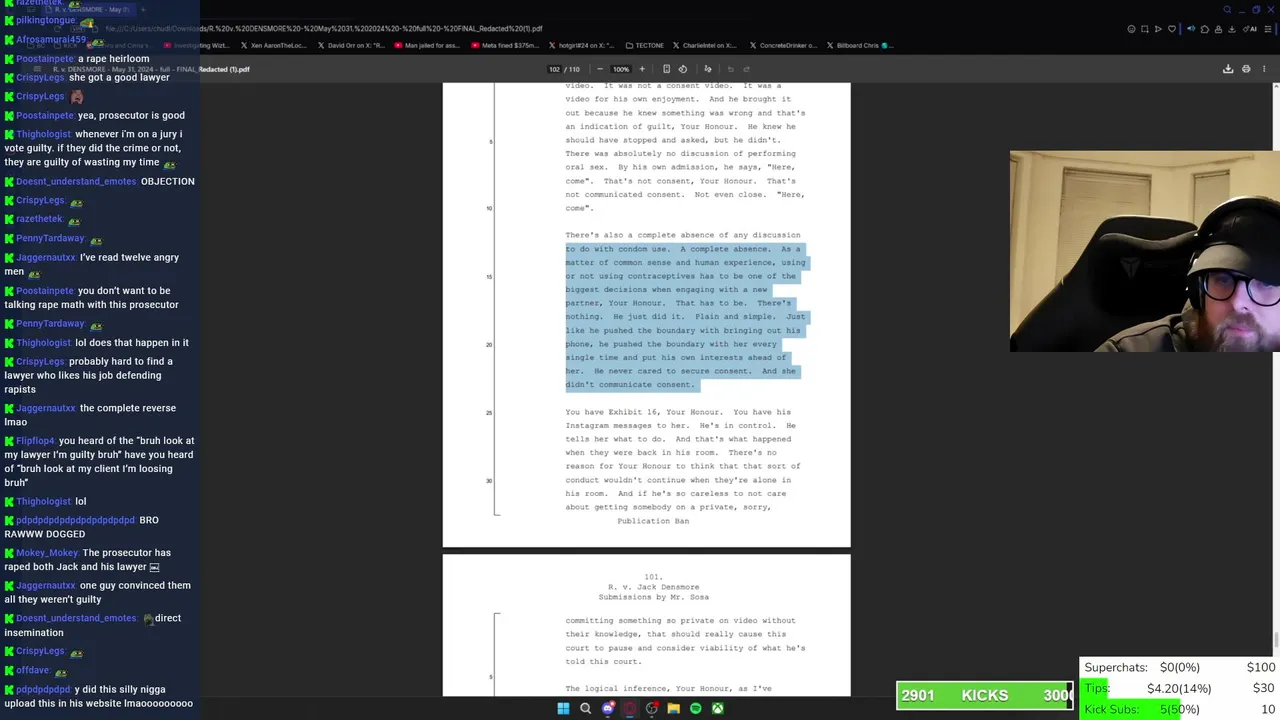Viewport: 1280px width, 720px height.
Task: Click chat username offdave
Action: (x=33, y=670)
